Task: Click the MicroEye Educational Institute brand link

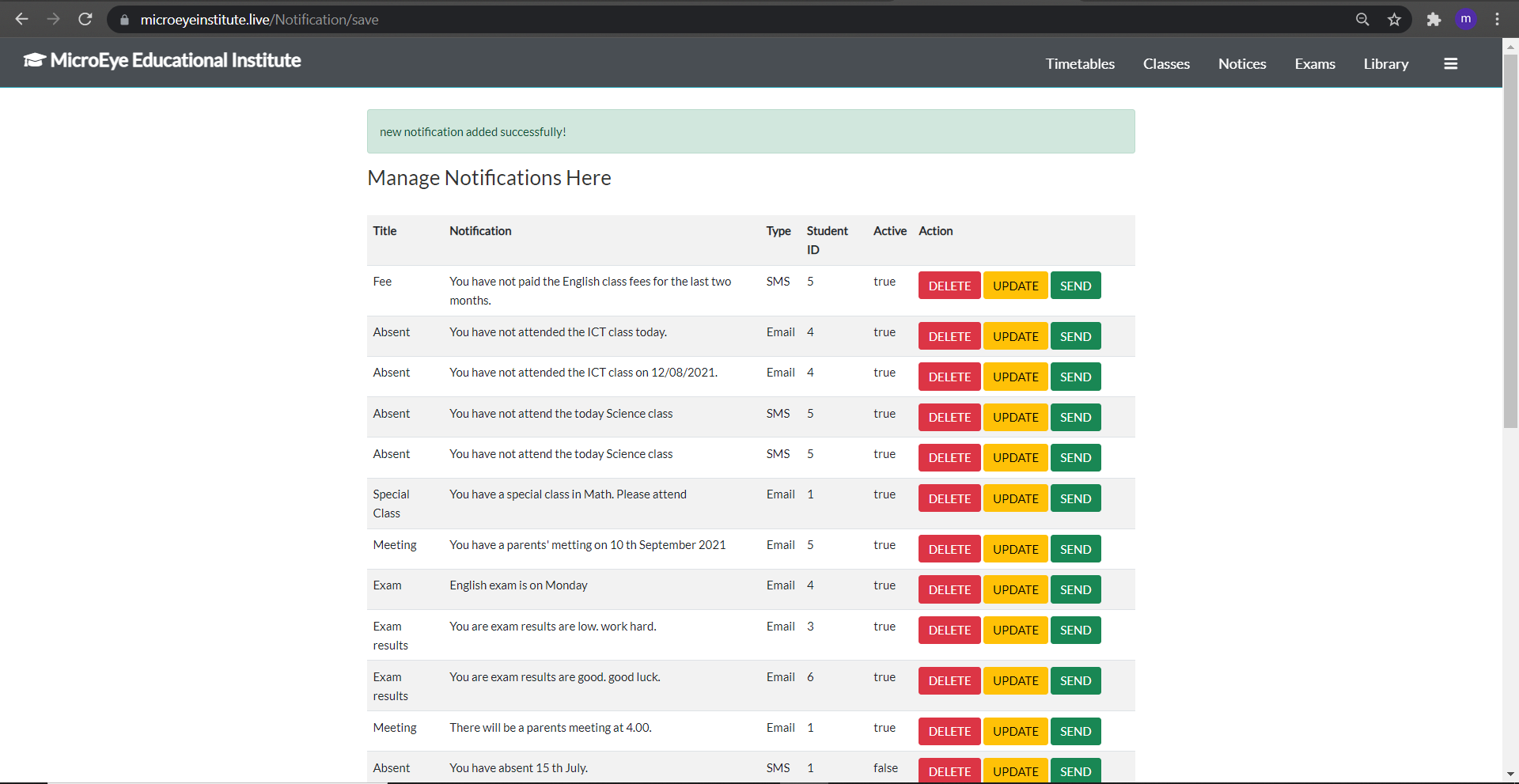Action: (x=162, y=60)
